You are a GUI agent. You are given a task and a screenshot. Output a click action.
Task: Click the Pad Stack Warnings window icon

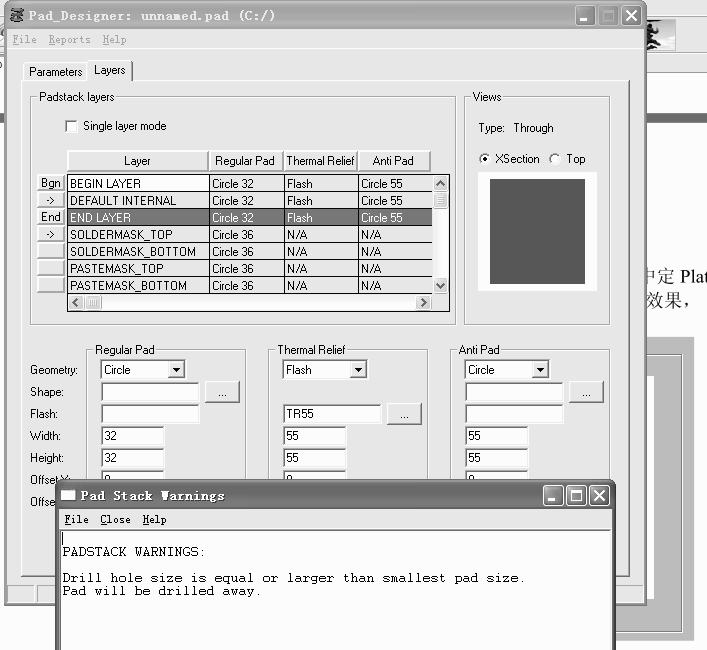pos(68,496)
